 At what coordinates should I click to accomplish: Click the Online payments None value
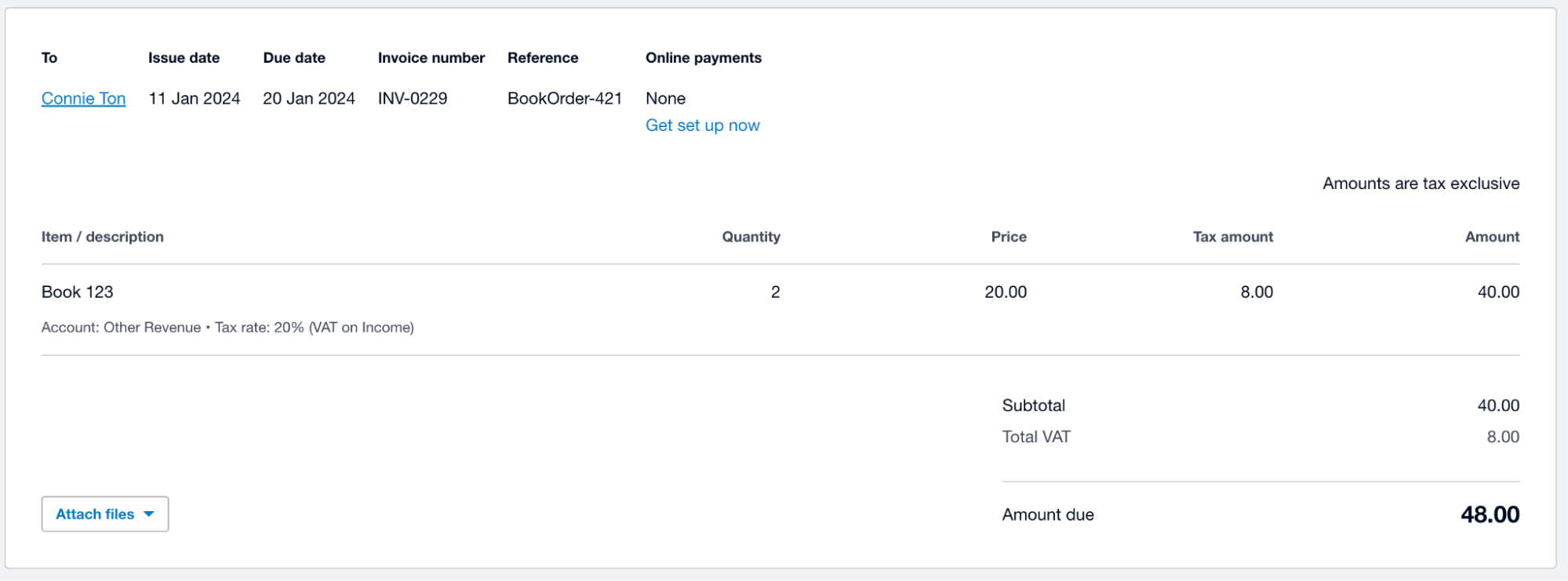pyautogui.click(x=665, y=99)
